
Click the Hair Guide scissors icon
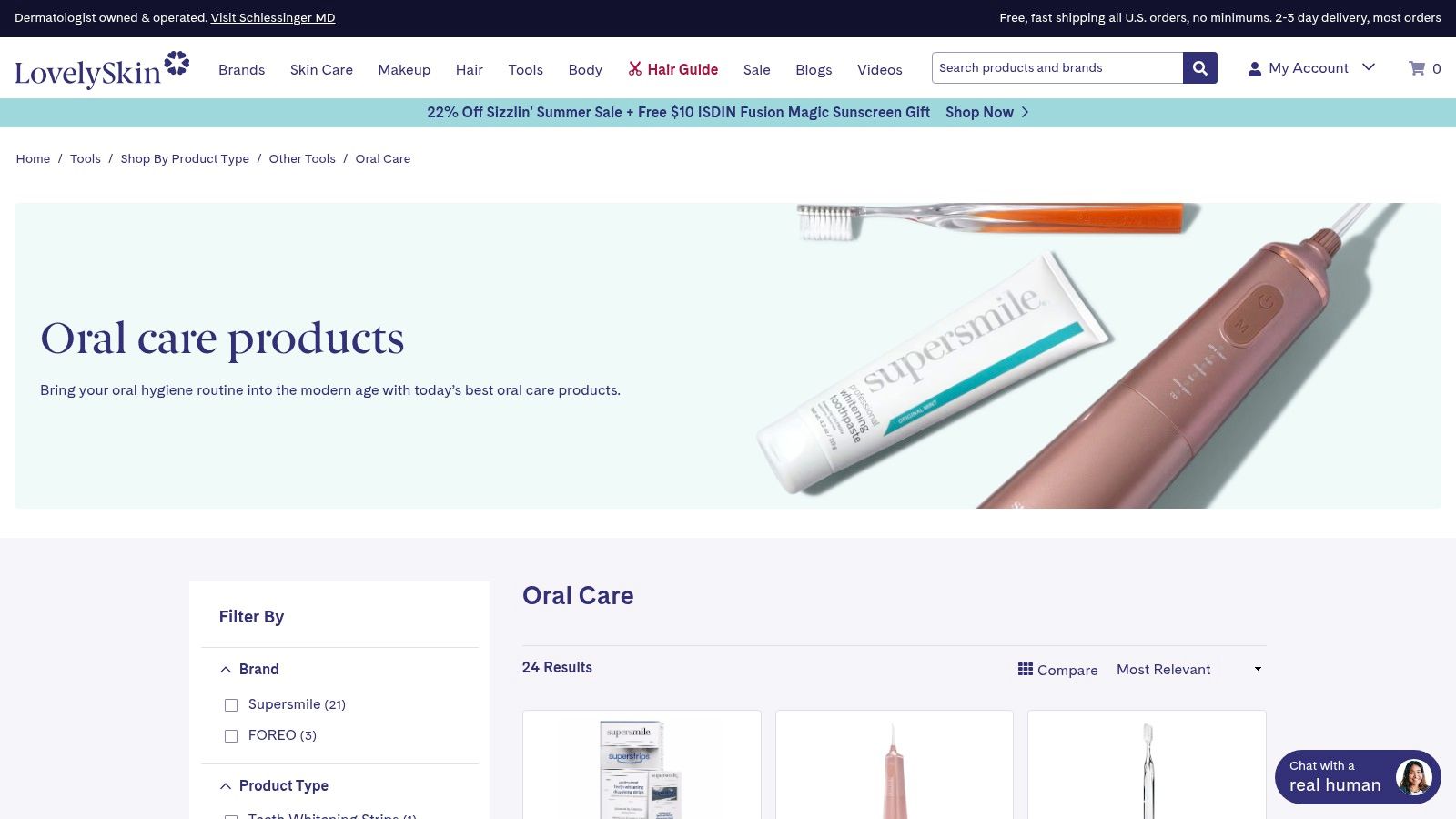tap(635, 69)
